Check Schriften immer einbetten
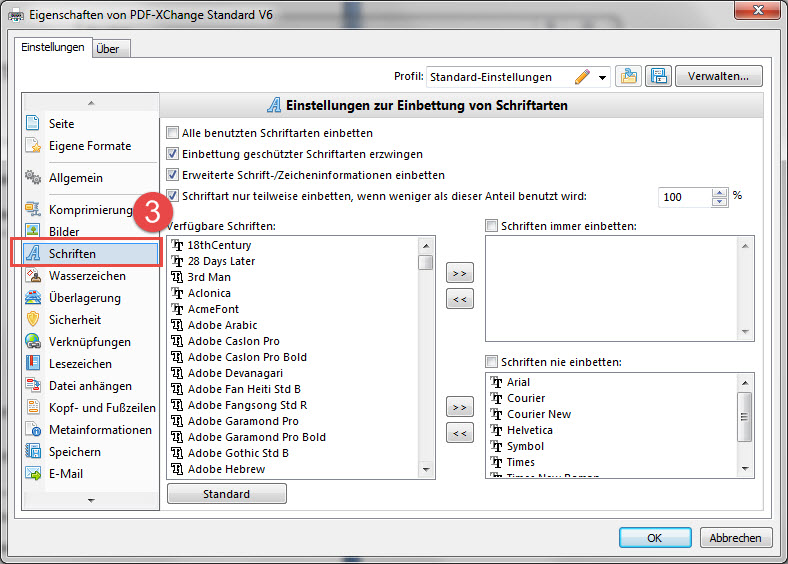Viewport: 788px width, 564px height. [x=491, y=226]
